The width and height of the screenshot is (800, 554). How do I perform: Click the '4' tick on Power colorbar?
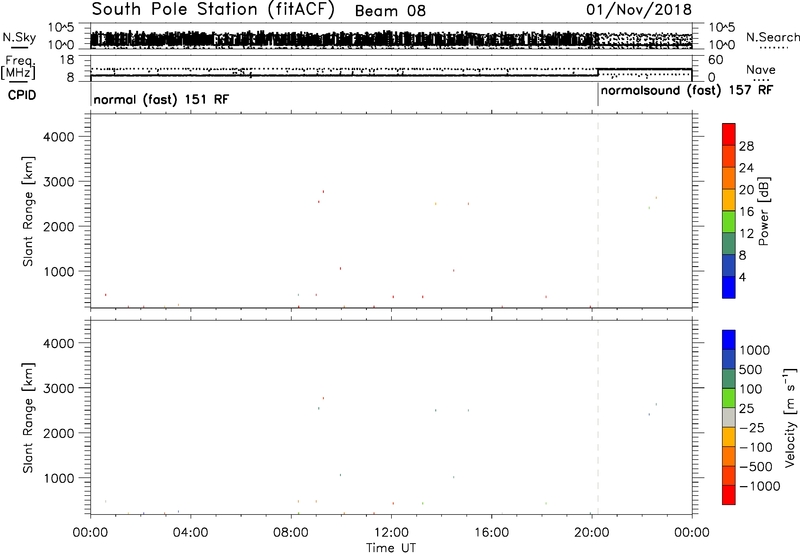pos(742,277)
